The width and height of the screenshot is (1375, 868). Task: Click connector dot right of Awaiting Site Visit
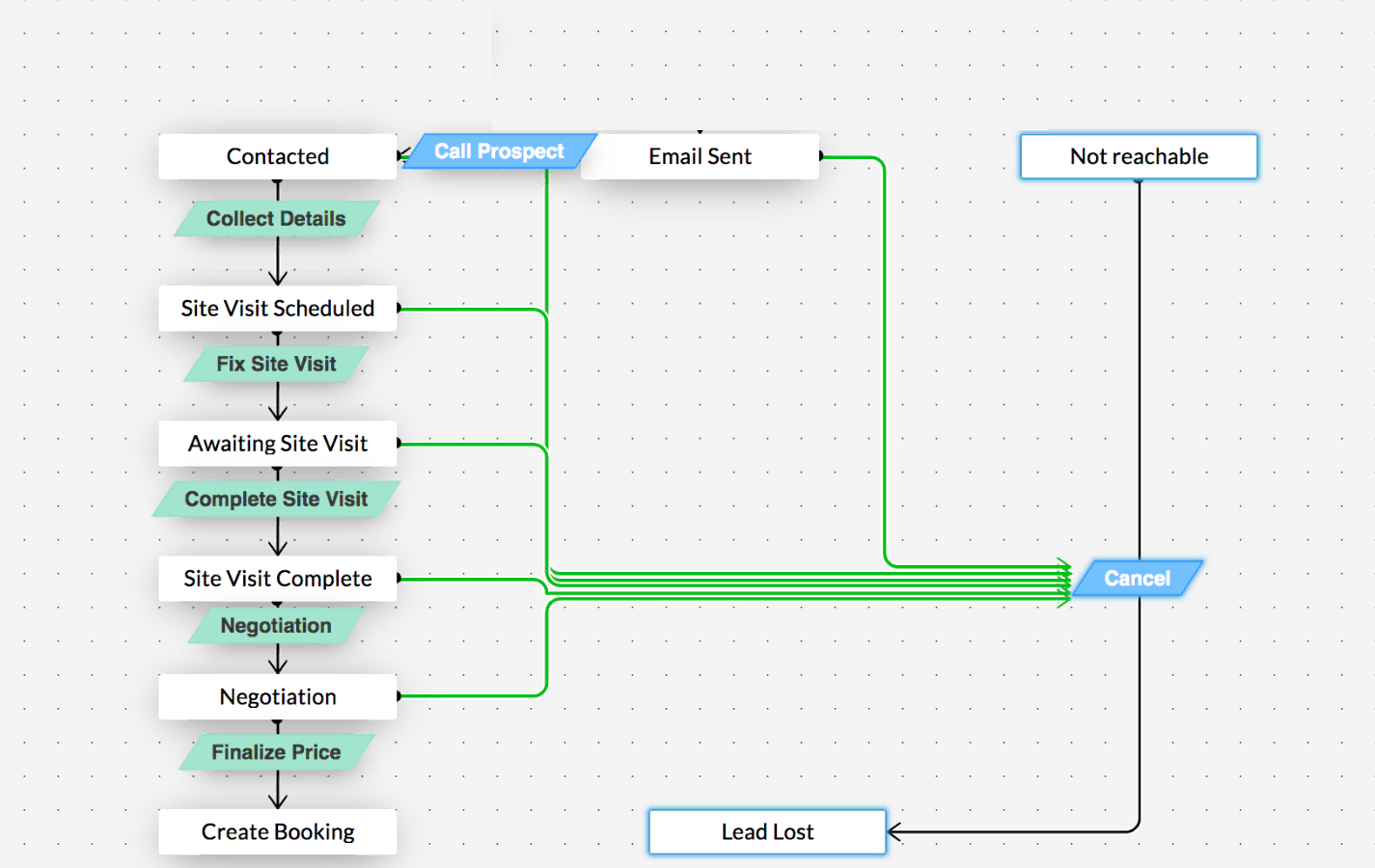399,444
